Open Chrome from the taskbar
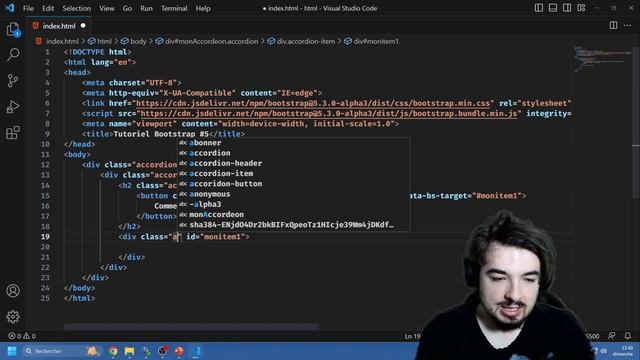 [x=113, y=351]
